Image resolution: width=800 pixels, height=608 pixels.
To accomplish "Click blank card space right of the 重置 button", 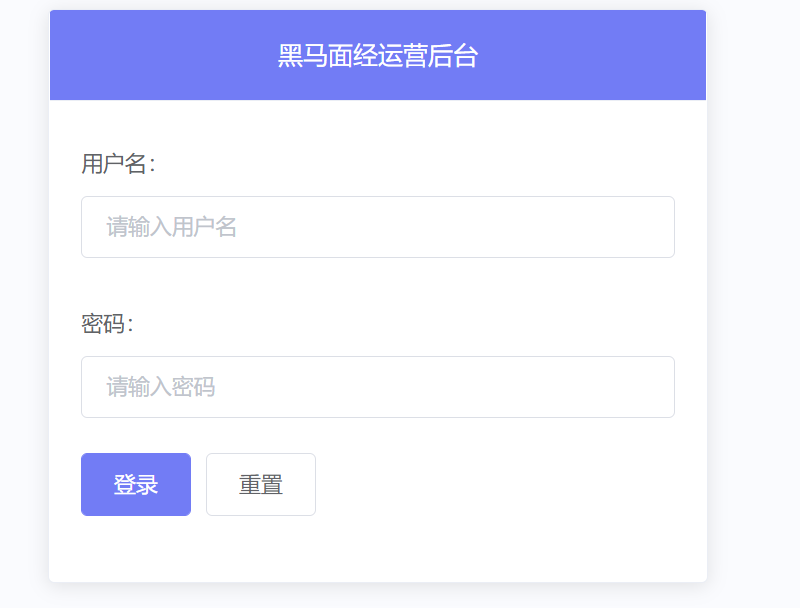I will 500,485.
